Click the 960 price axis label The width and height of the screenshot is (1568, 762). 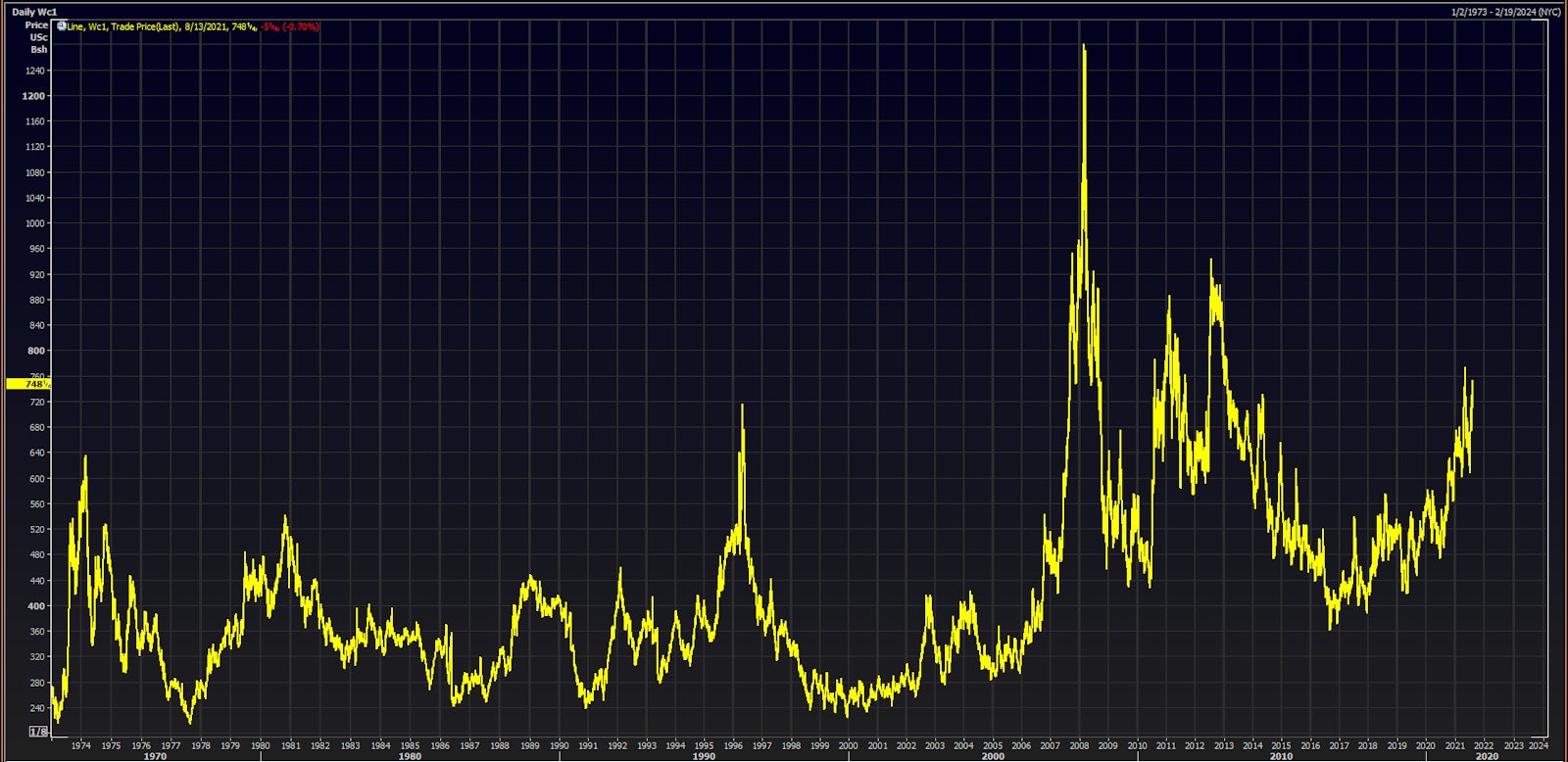coord(37,249)
